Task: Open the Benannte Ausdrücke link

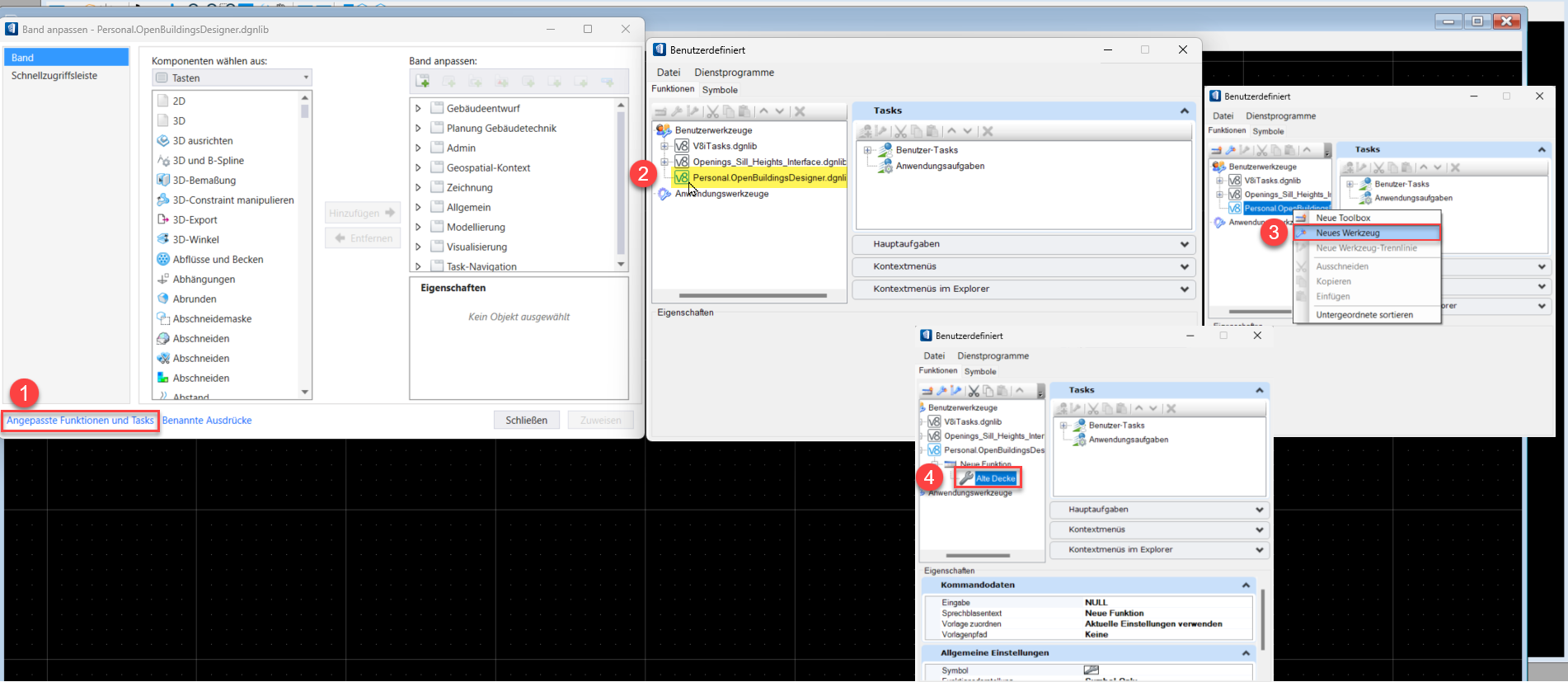Action: [x=207, y=421]
